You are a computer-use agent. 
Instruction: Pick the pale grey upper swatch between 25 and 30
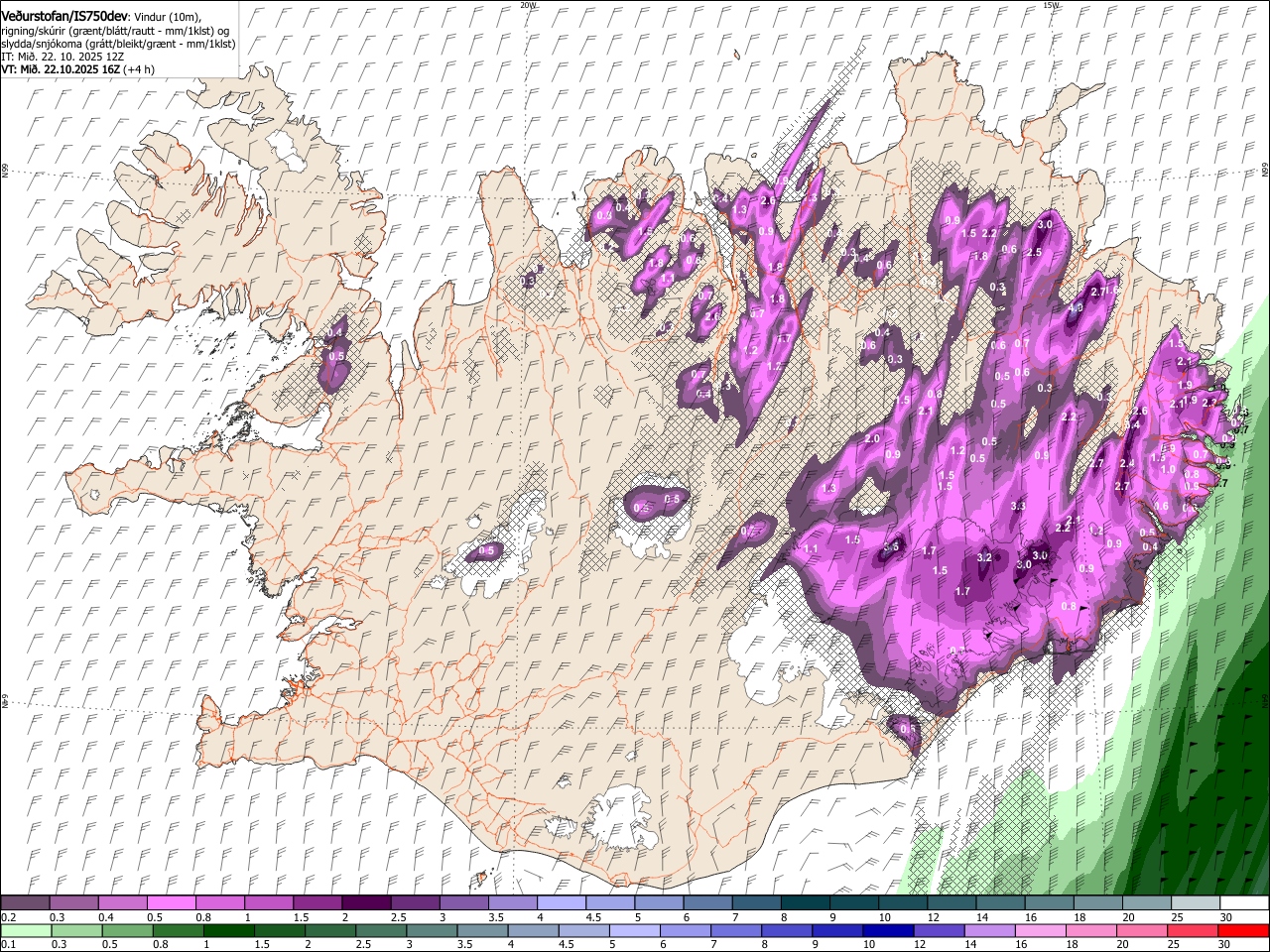1196,903
